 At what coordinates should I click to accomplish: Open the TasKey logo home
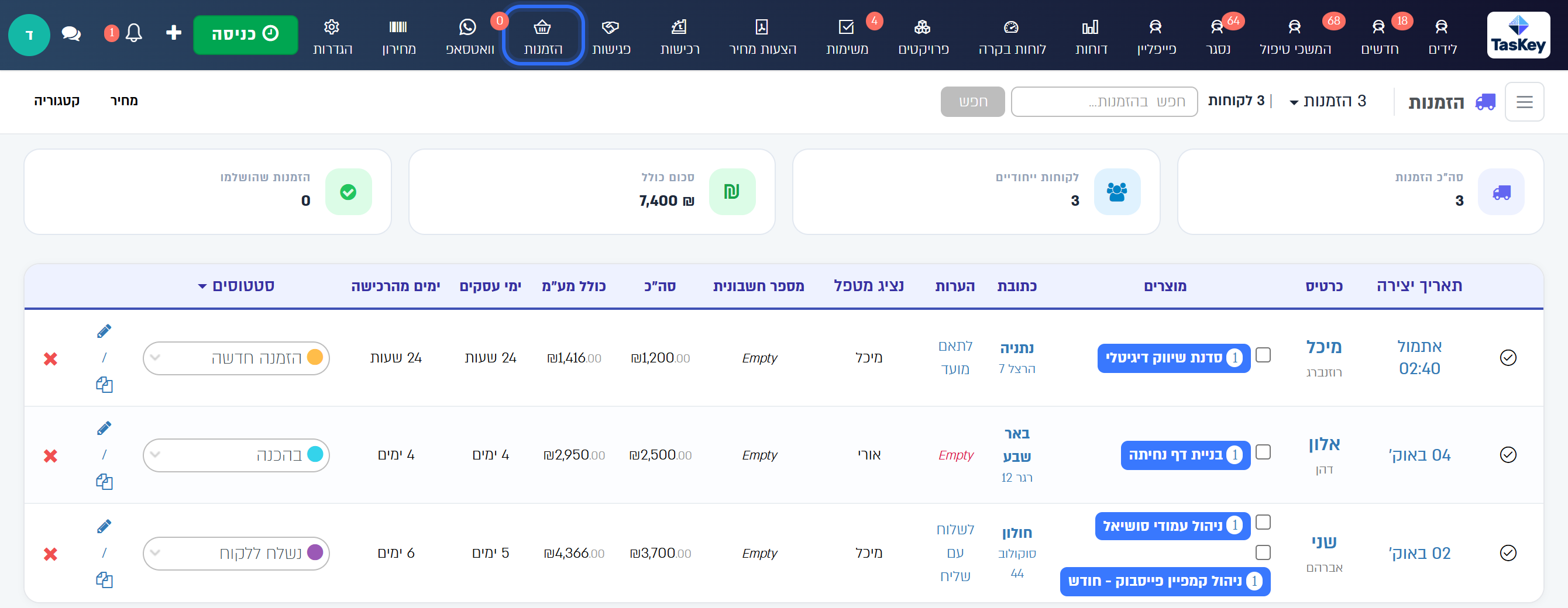[x=1518, y=34]
